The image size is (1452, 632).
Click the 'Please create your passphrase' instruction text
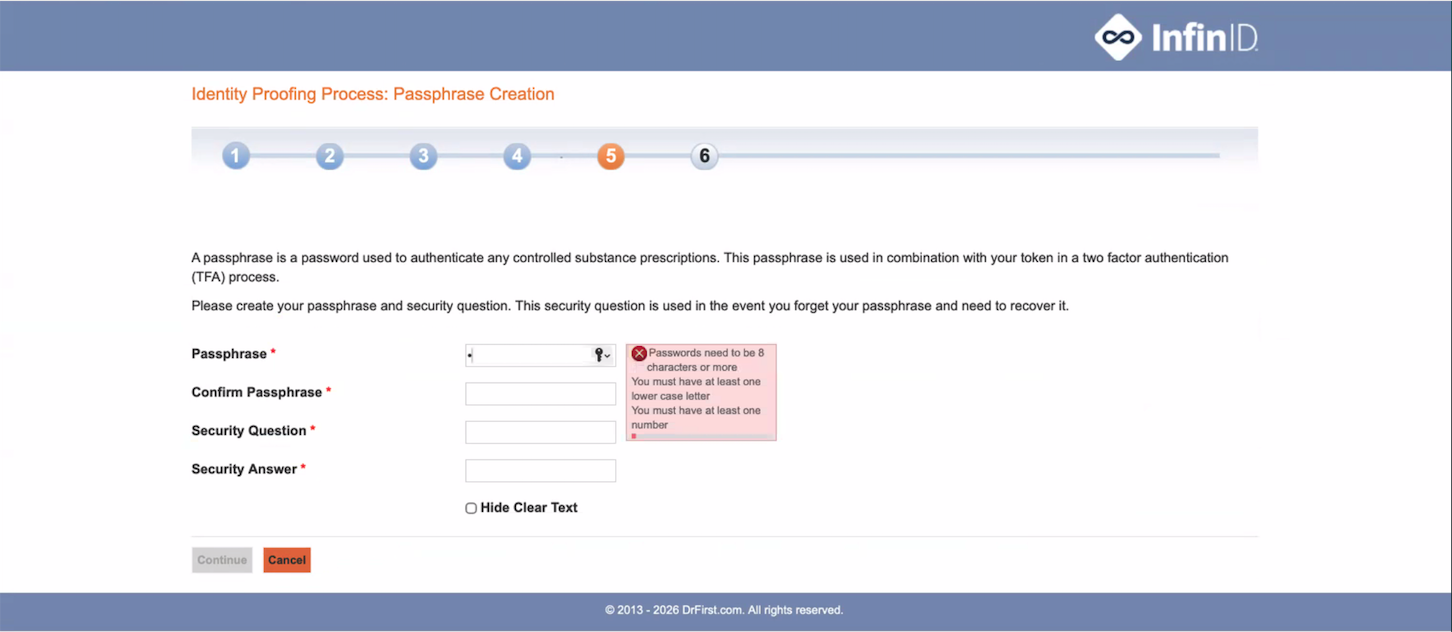[630, 306]
